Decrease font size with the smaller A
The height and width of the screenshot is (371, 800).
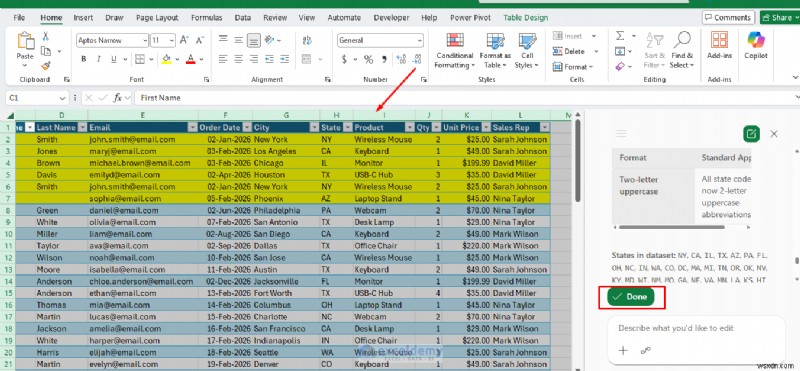click(200, 40)
